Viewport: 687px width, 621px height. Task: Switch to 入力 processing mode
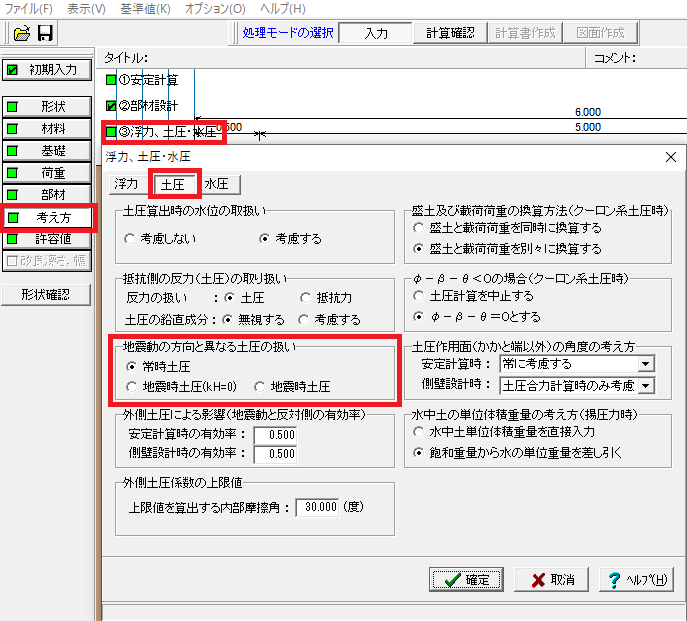(x=375, y=33)
